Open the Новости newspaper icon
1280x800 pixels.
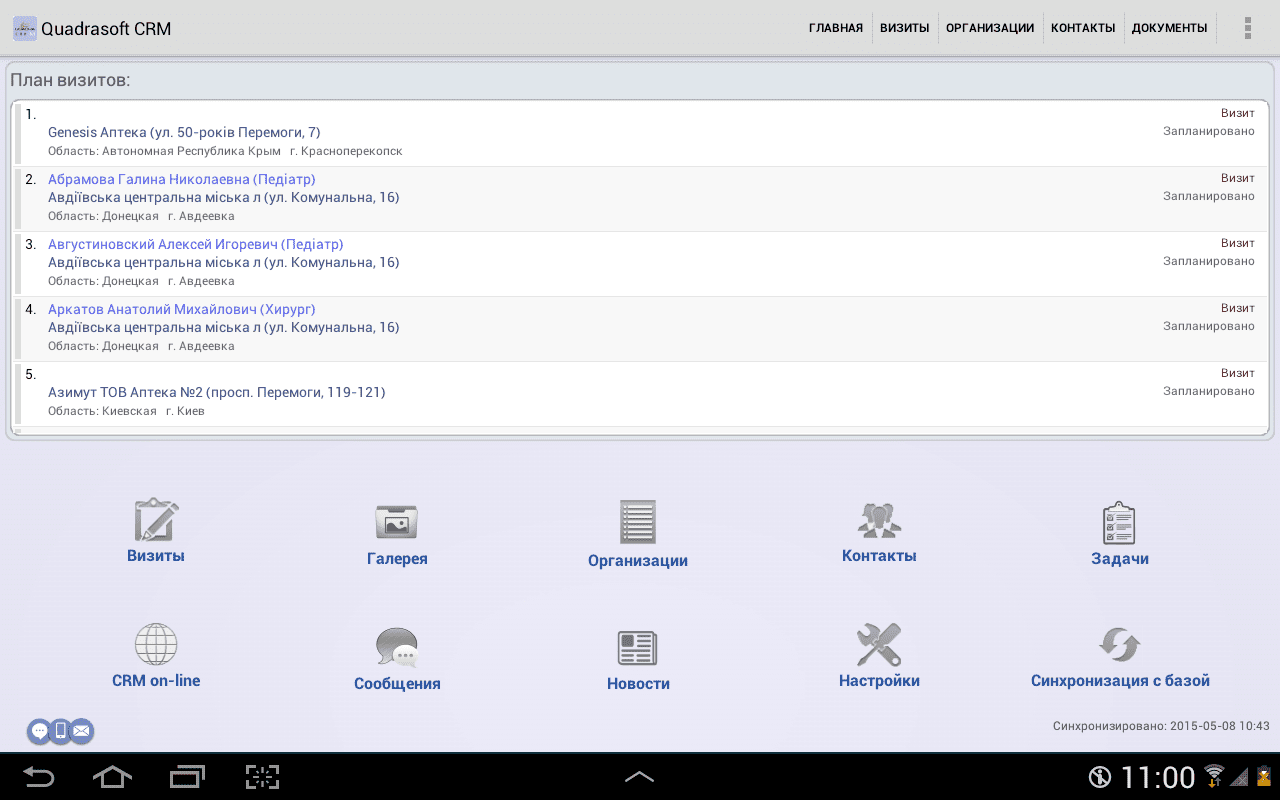coord(638,648)
